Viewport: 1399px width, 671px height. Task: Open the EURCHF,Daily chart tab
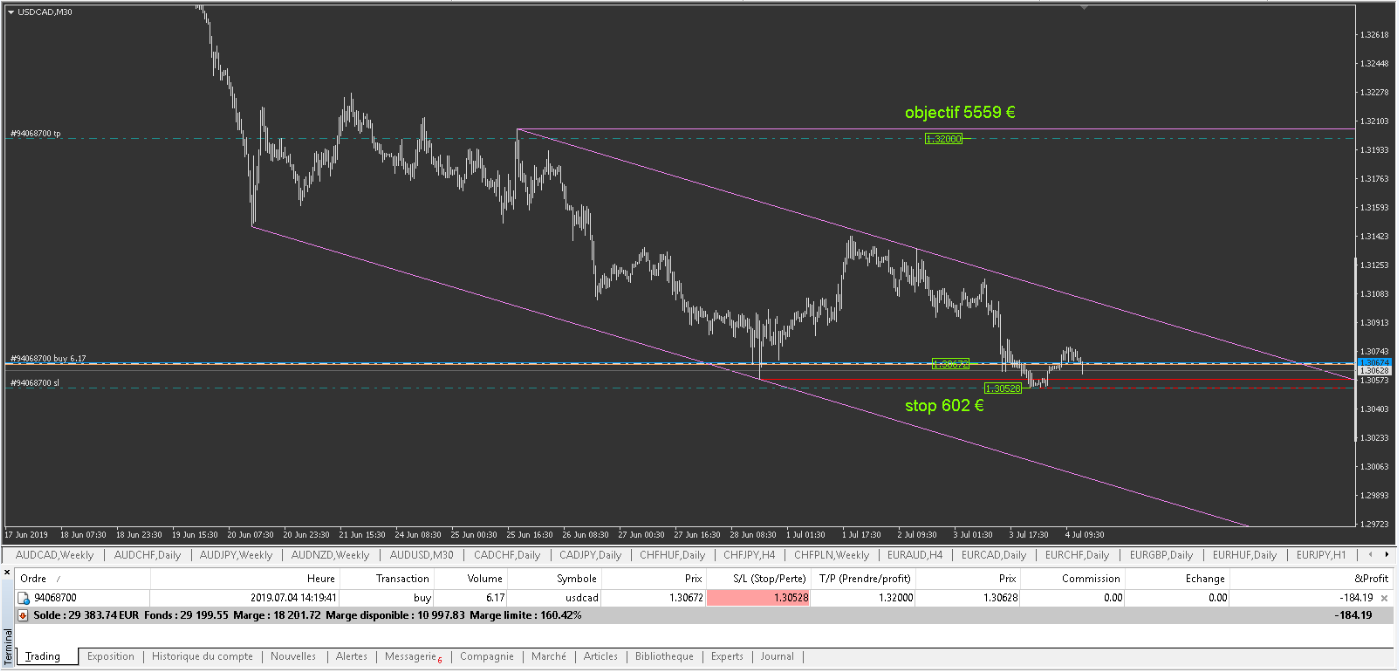click(1076, 554)
